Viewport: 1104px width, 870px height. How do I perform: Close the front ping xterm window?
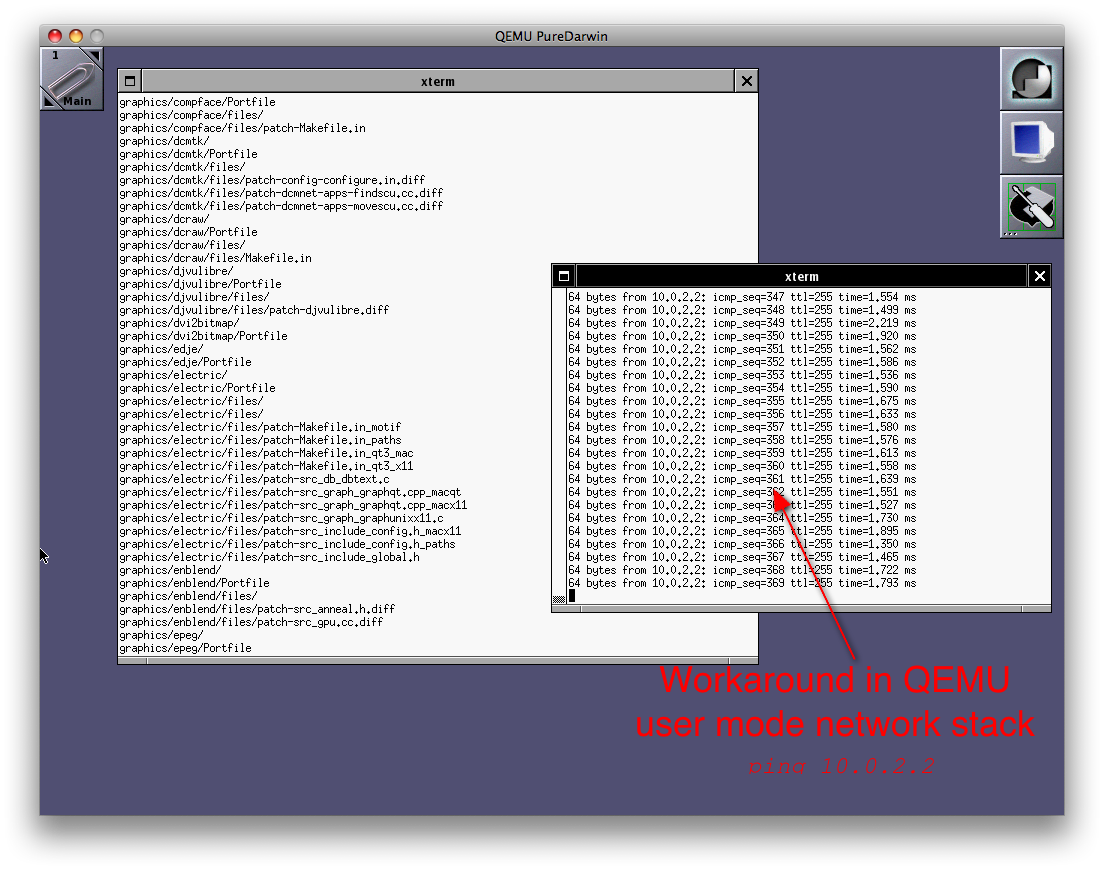1040,276
